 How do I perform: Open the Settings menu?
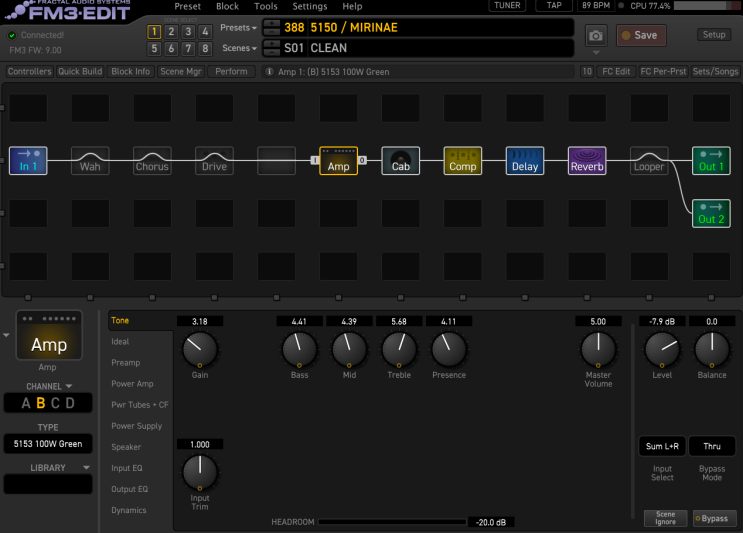pos(310,7)
